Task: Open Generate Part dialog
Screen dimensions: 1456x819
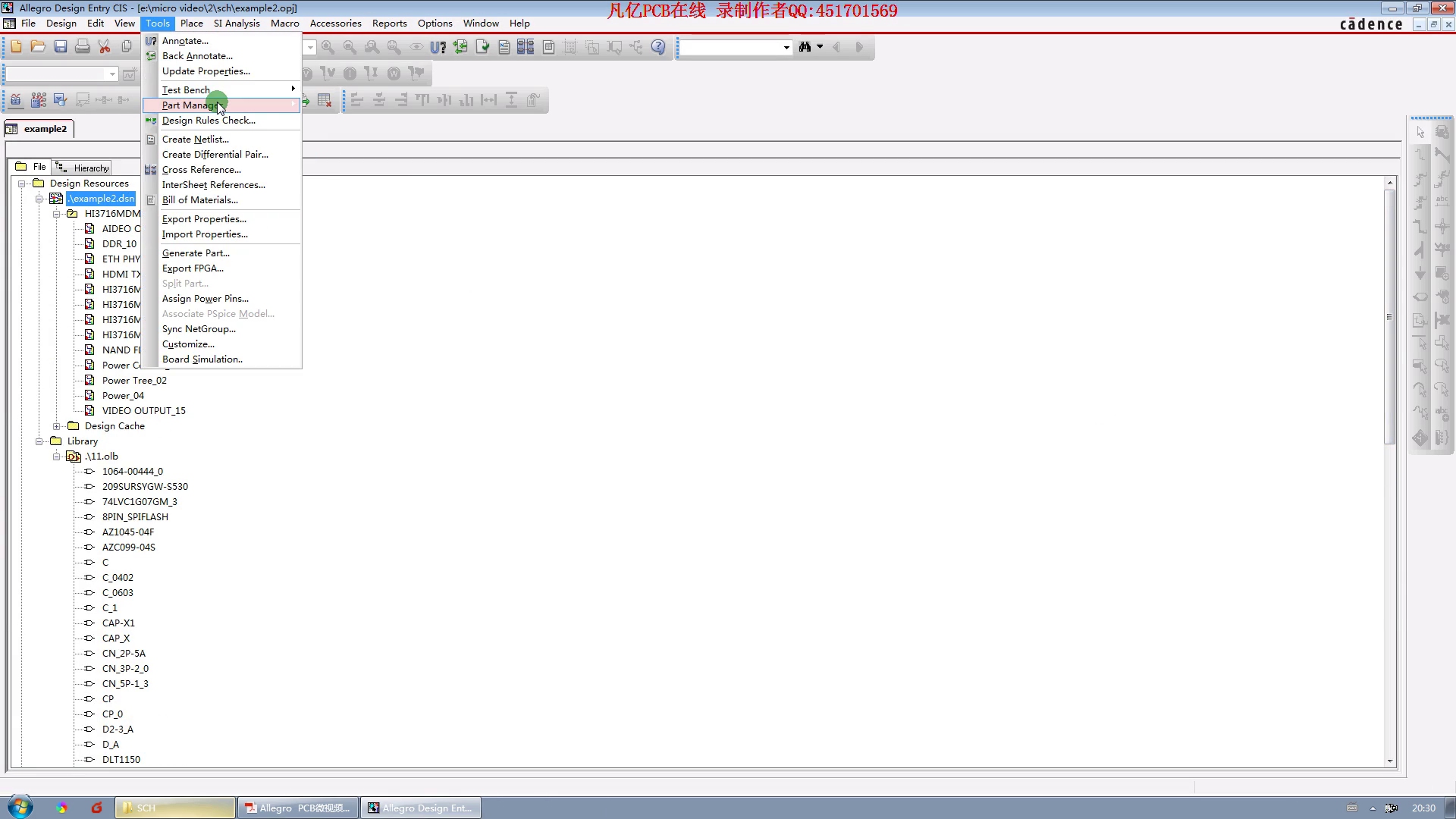Action: [195, 252]
